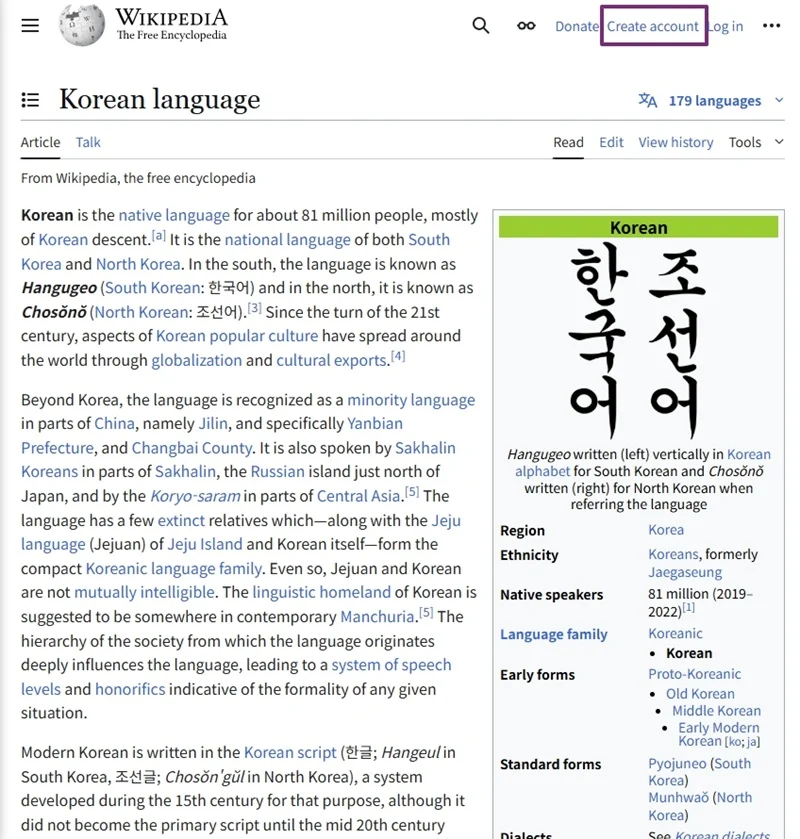Screen dimensions: 800x839
Task: Open the Korean script link
Action: 290,753
